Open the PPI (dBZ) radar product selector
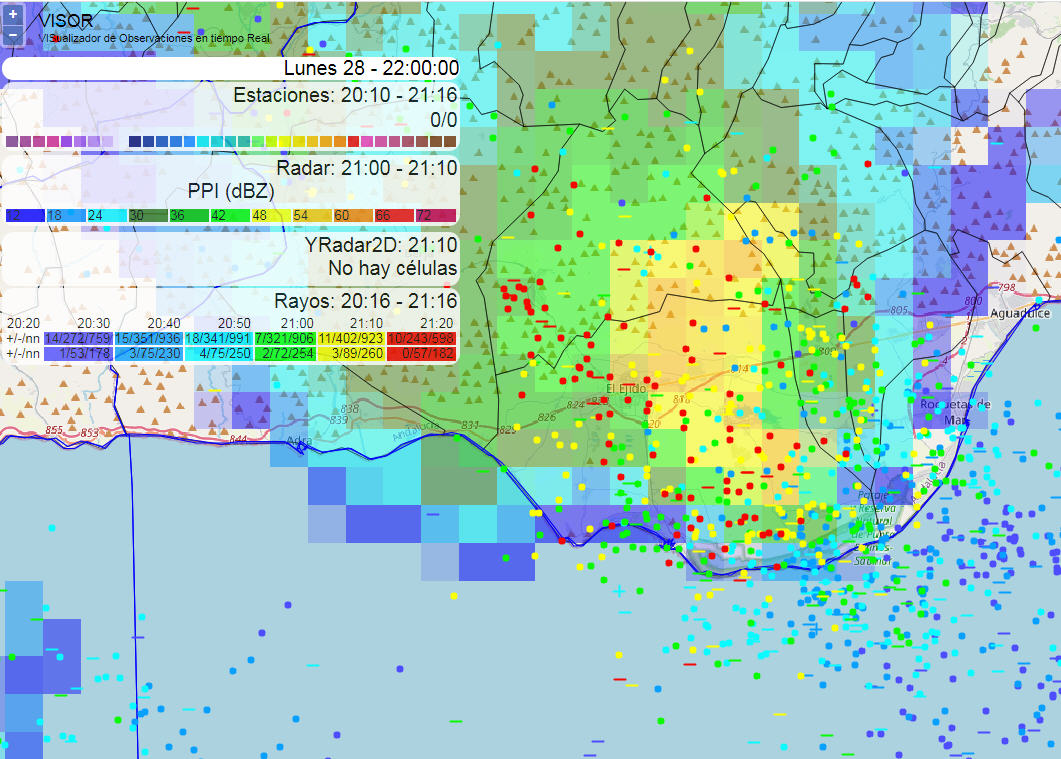 click(230, 190)
